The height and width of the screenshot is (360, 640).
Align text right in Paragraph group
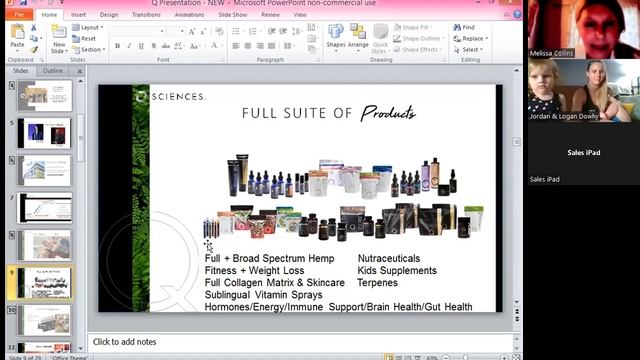click(x=260, y=46)
